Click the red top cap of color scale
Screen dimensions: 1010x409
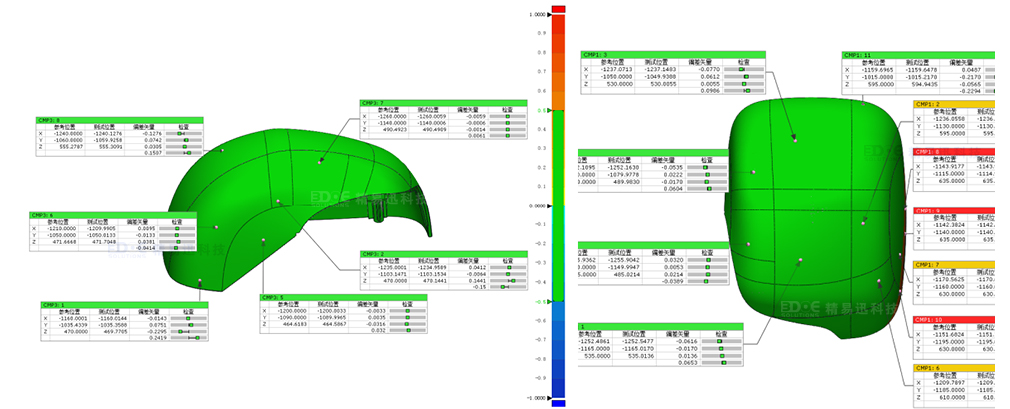tap(559, 8)
